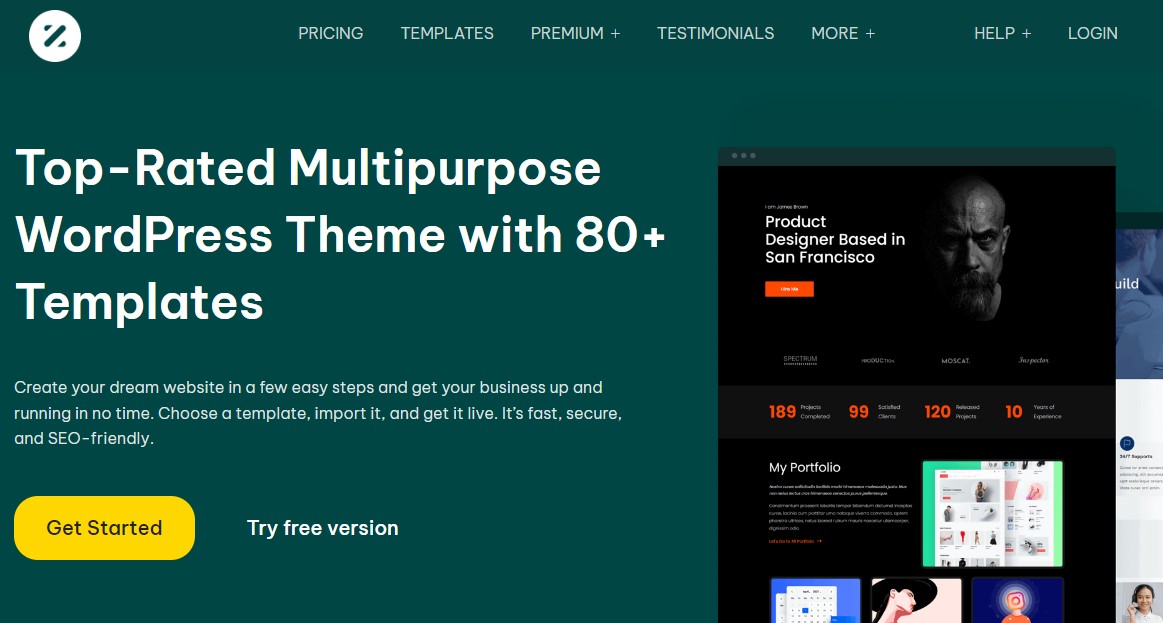
Task: Click the 10 Years of Experience stat
Action: coord(1033,412)
